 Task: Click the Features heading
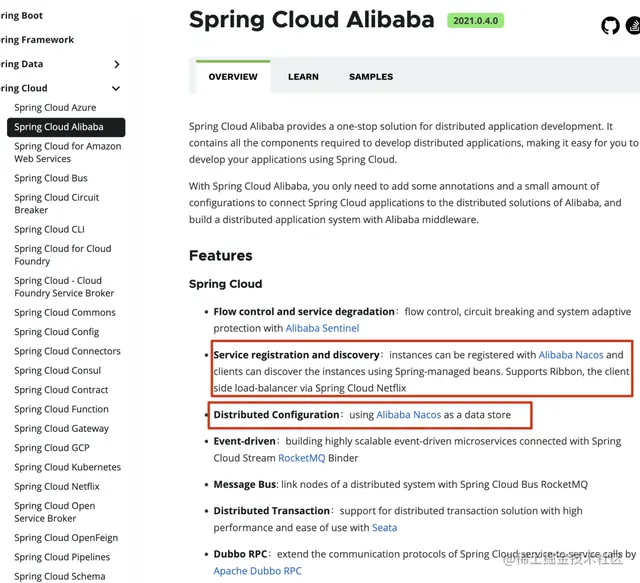point(220,256)
